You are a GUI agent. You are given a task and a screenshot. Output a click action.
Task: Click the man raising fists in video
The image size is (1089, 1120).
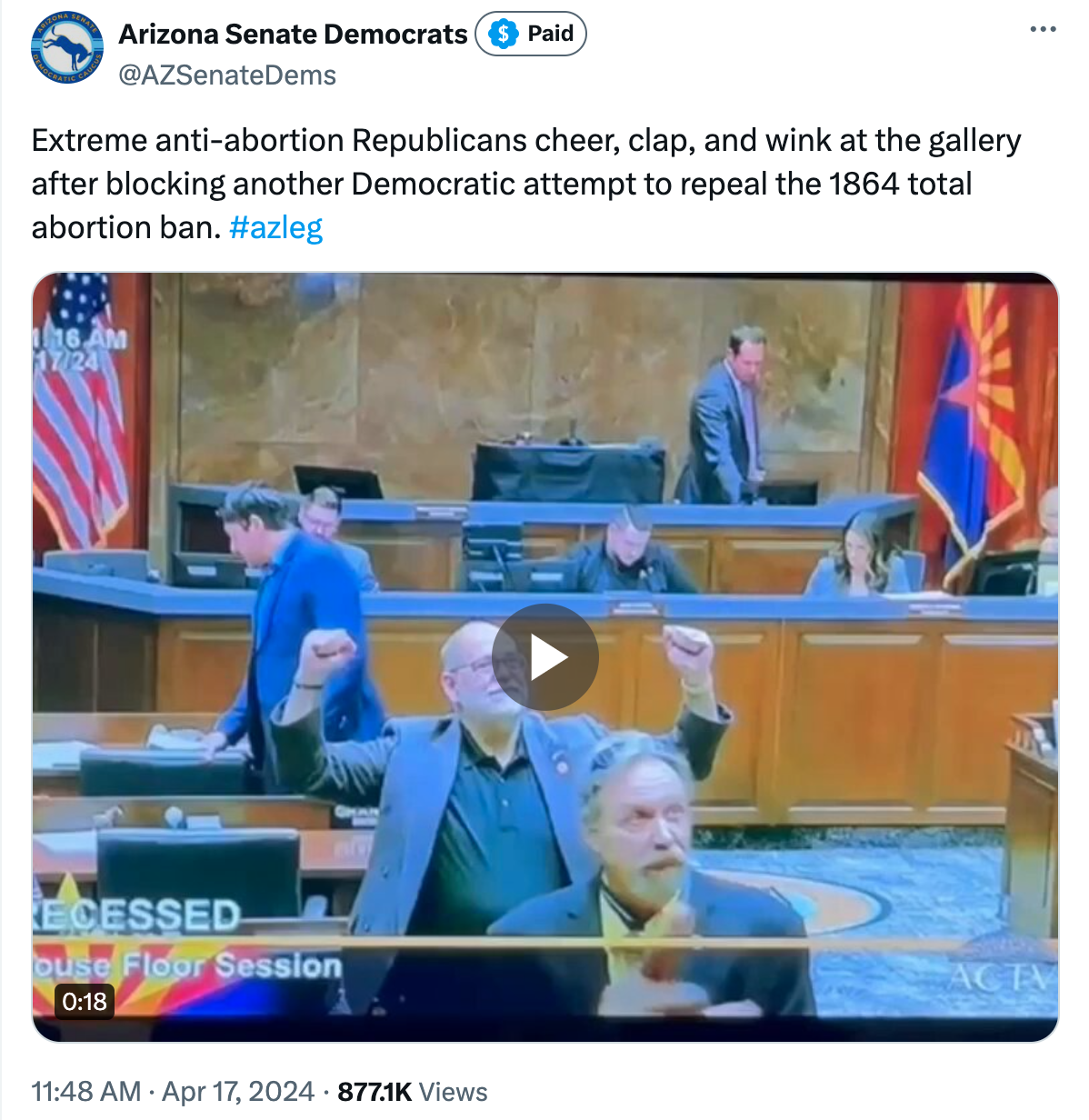495,782
